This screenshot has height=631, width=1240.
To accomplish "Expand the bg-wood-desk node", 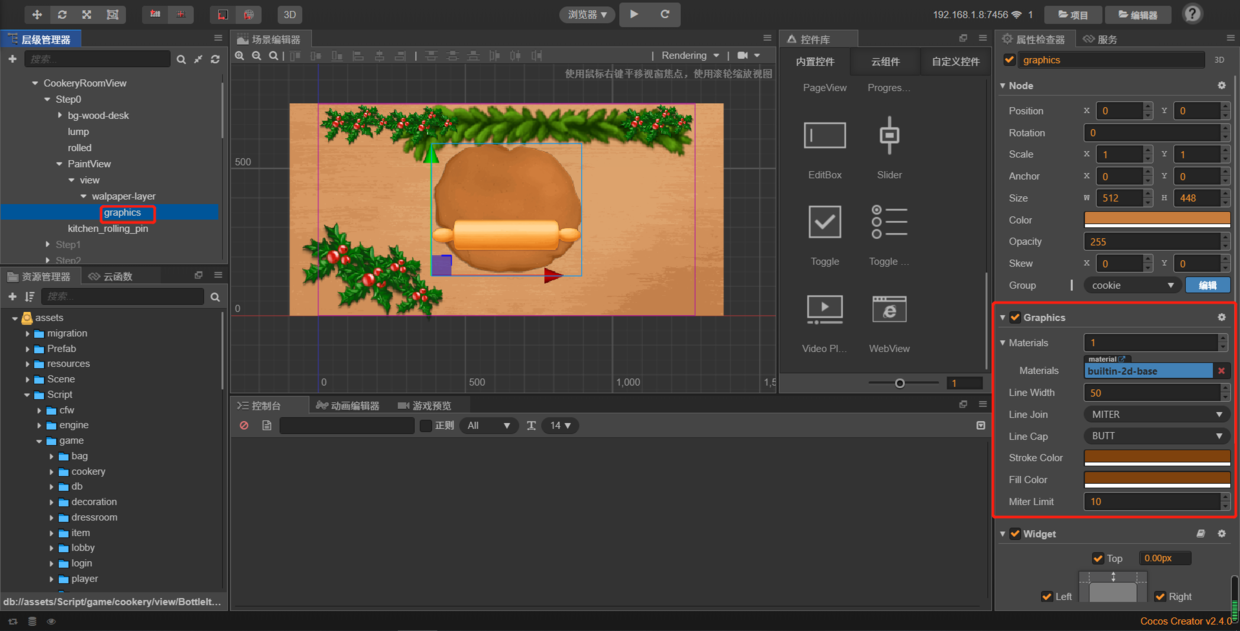I will [60, 115].
